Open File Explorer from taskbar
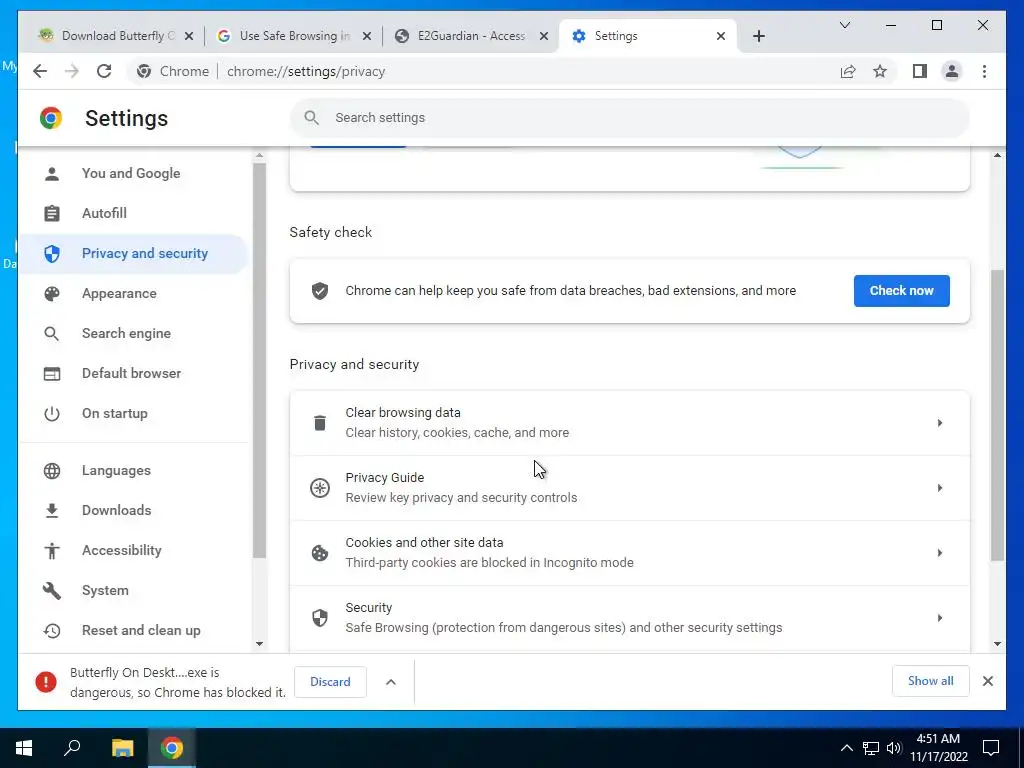 123,748
